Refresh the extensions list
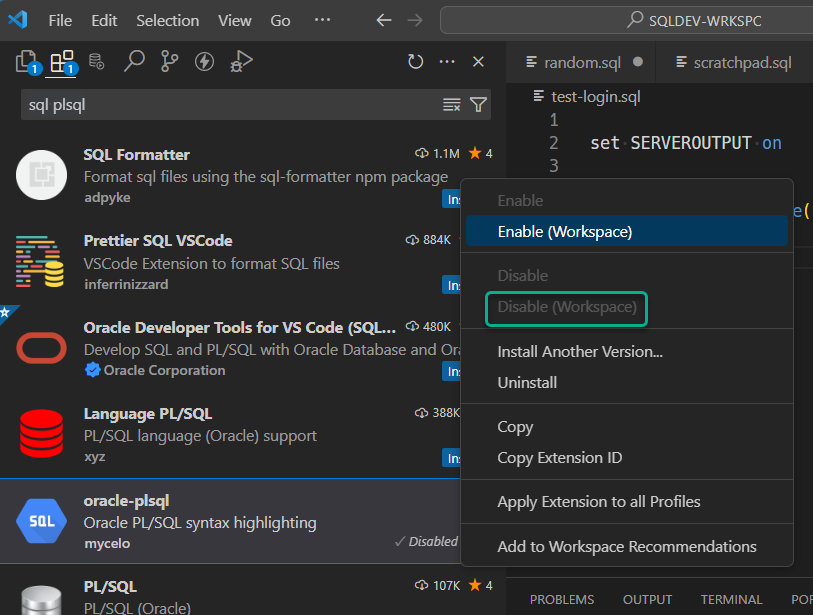The height and width of the screenshot is (615, 813). pyautogui.click(x=415, y=62)
